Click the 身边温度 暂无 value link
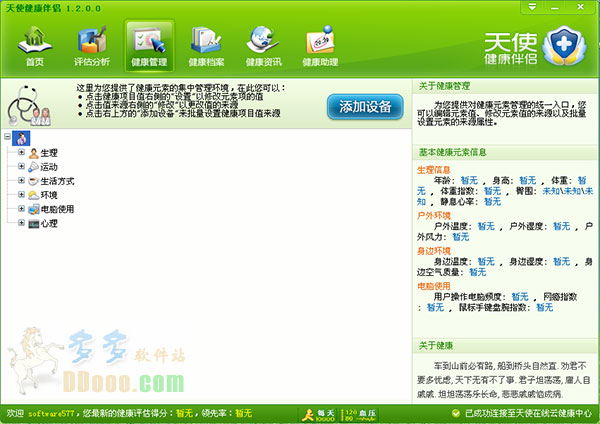Screen dimensions: 600x424 (486, 261)
